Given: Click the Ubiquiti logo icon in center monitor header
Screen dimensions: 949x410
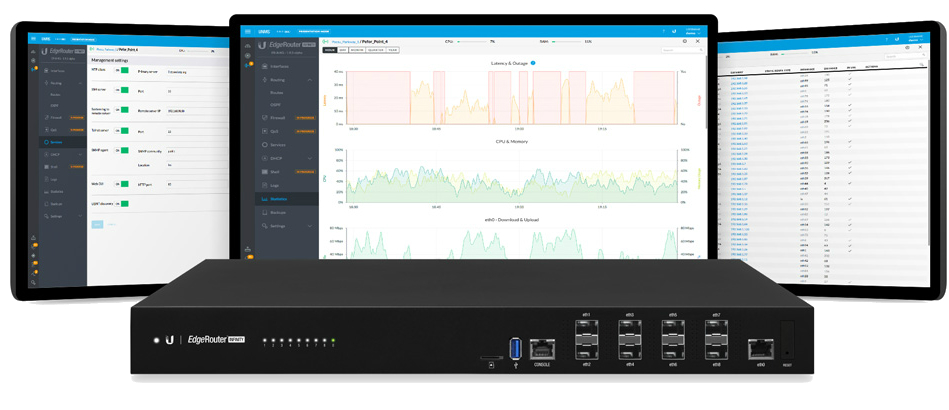Looking at the screenshot, I should click(x=674, y=31).
